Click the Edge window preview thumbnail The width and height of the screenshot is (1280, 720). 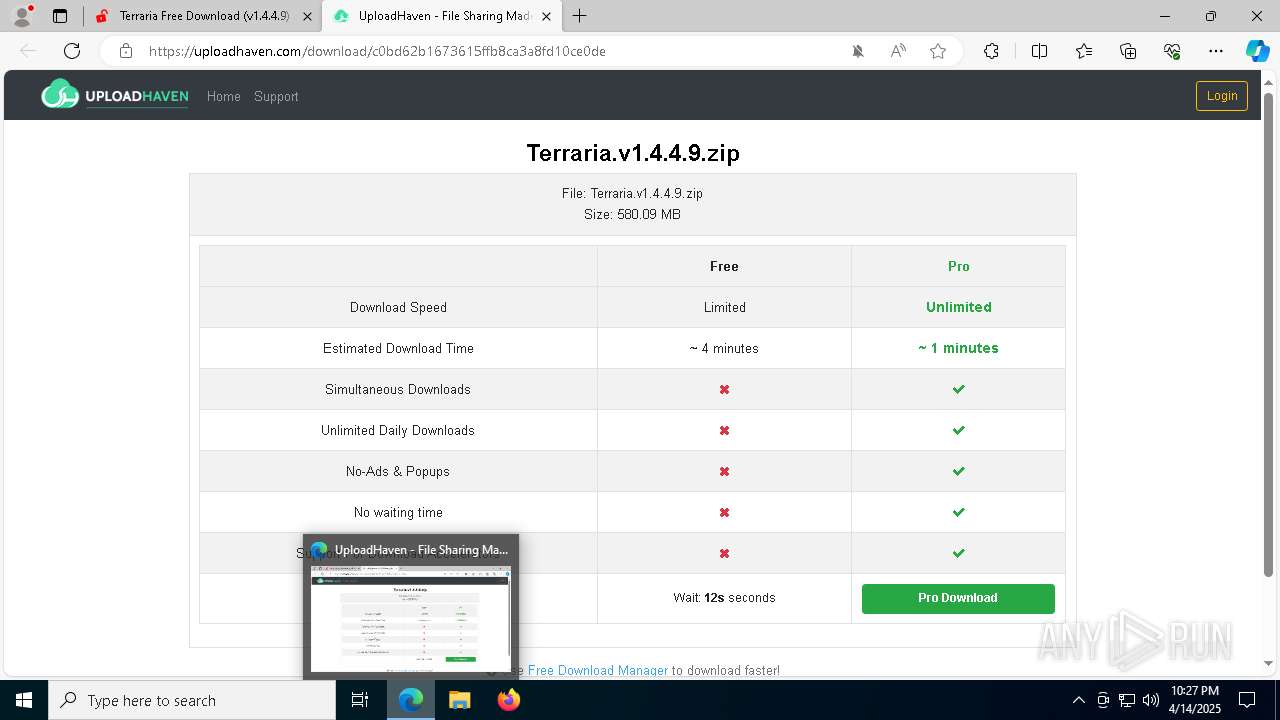pyautogui.click(x=411, y=619)
